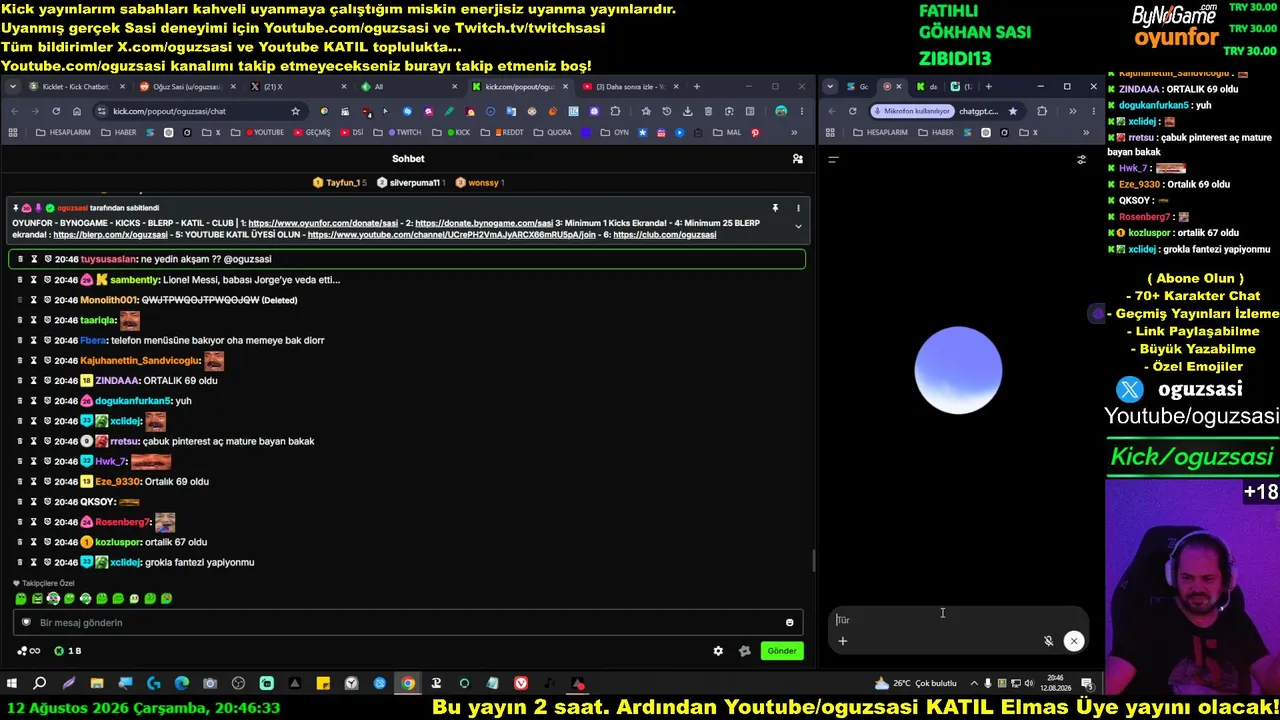Open the tab search dropdown in the ChatGPT window
This screenshot has height=720, width=1280.
[830, 87]
